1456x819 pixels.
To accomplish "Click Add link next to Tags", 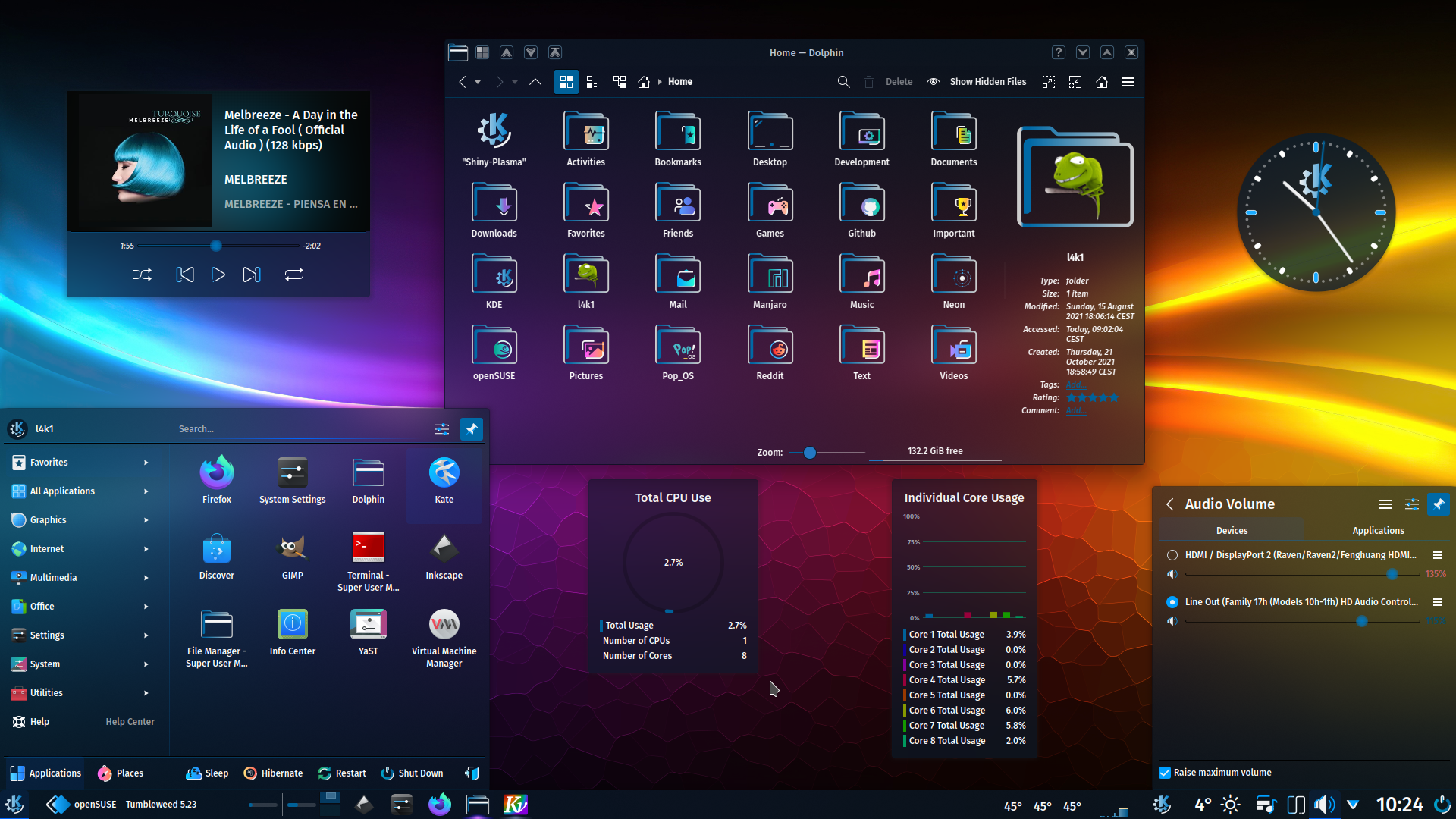I will pos(1075,385).
